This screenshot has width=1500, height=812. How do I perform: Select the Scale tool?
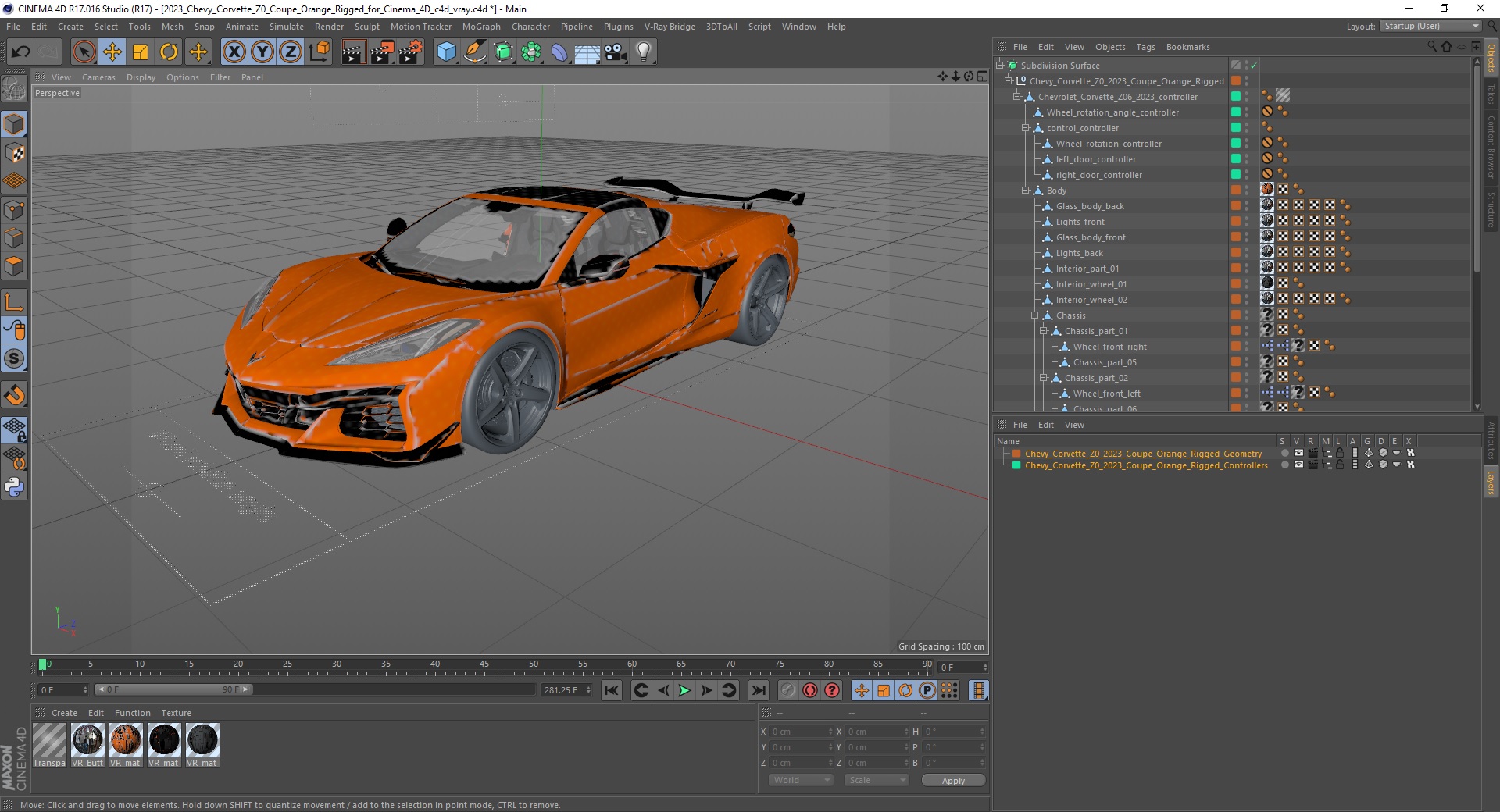tap(141, 52)
